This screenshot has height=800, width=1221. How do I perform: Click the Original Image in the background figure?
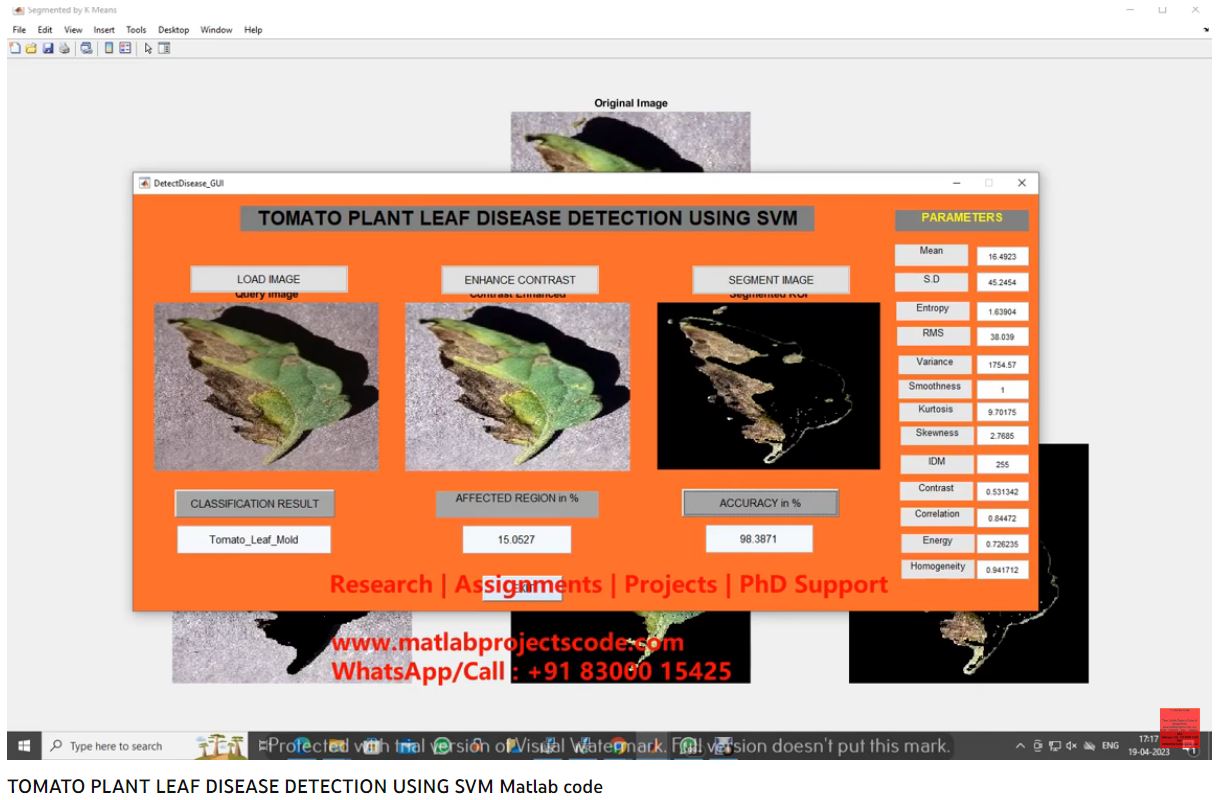630,141
